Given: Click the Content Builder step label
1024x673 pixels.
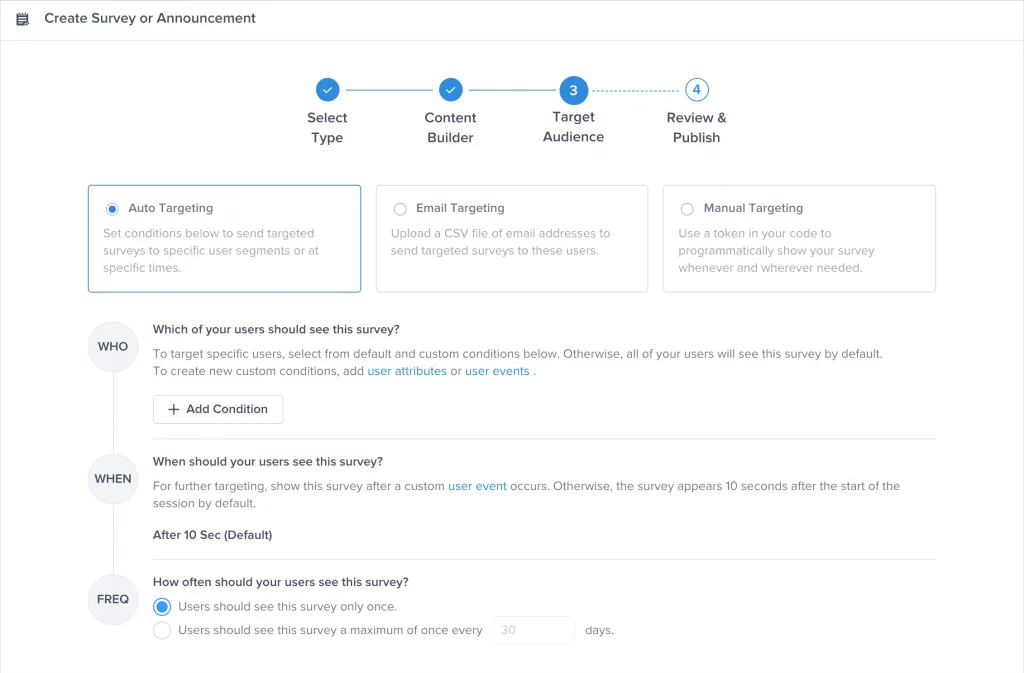Looking at the screenshot, I should coord(451,127).
